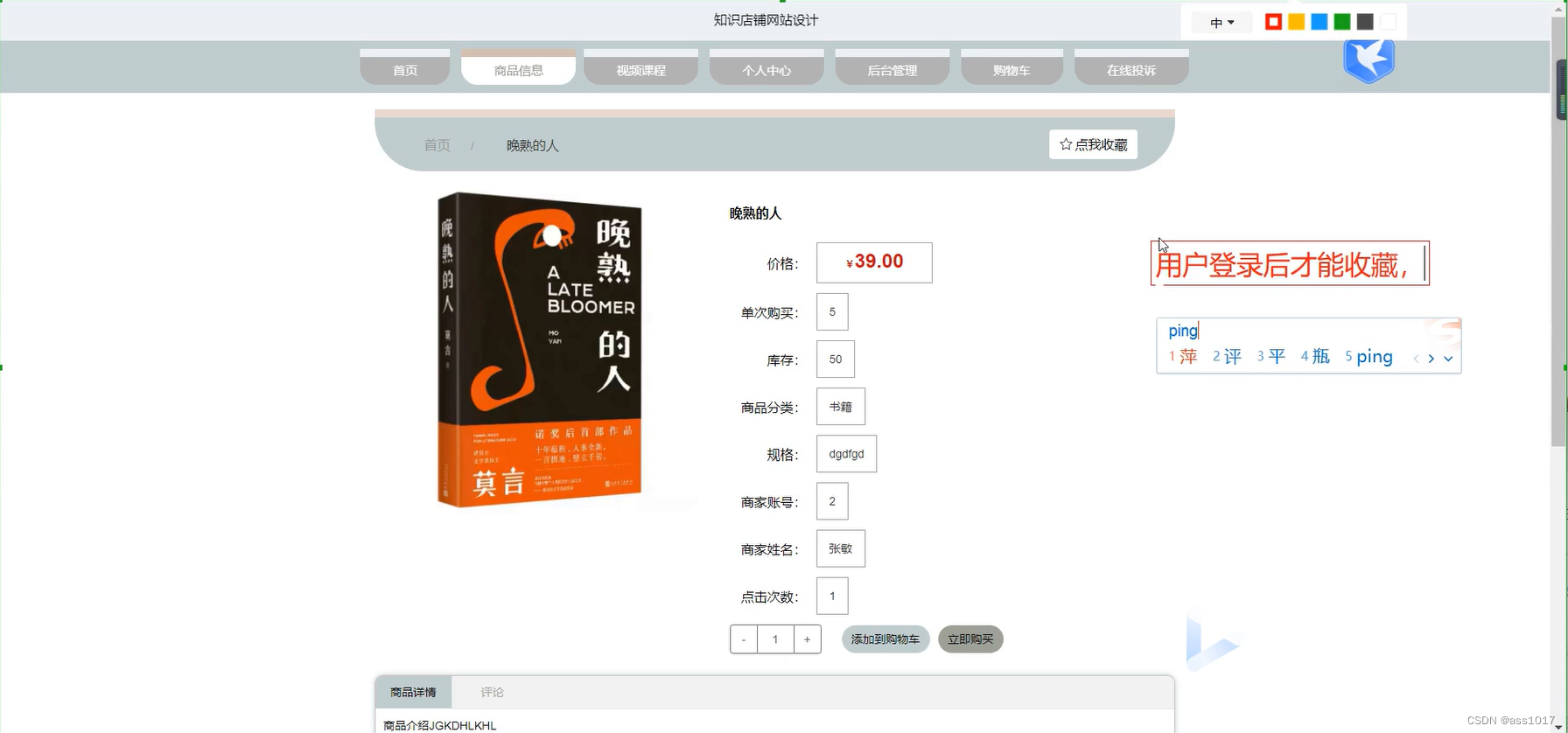Screen dimensions: 1568x733
Task: Choose the dark gray color swatch
Action: (x=1364, y=22)
